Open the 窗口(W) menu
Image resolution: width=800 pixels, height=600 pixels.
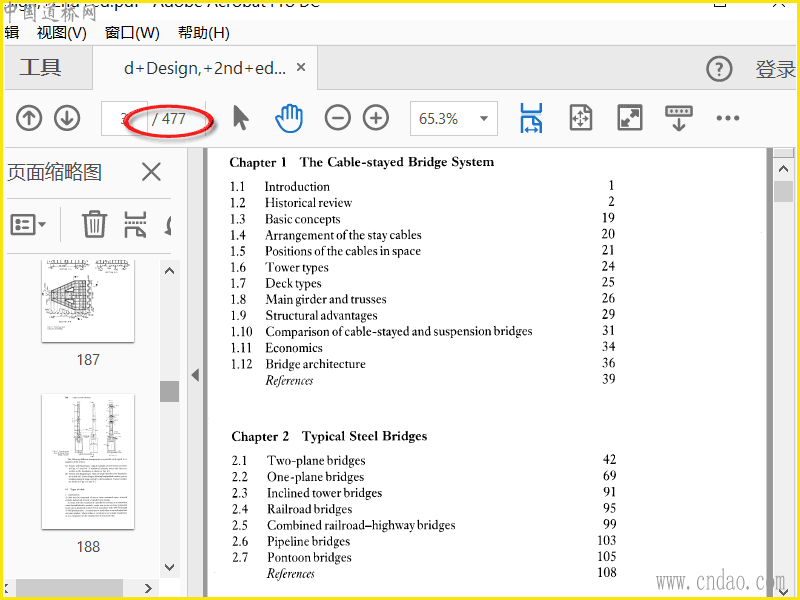tap(132, 33)
